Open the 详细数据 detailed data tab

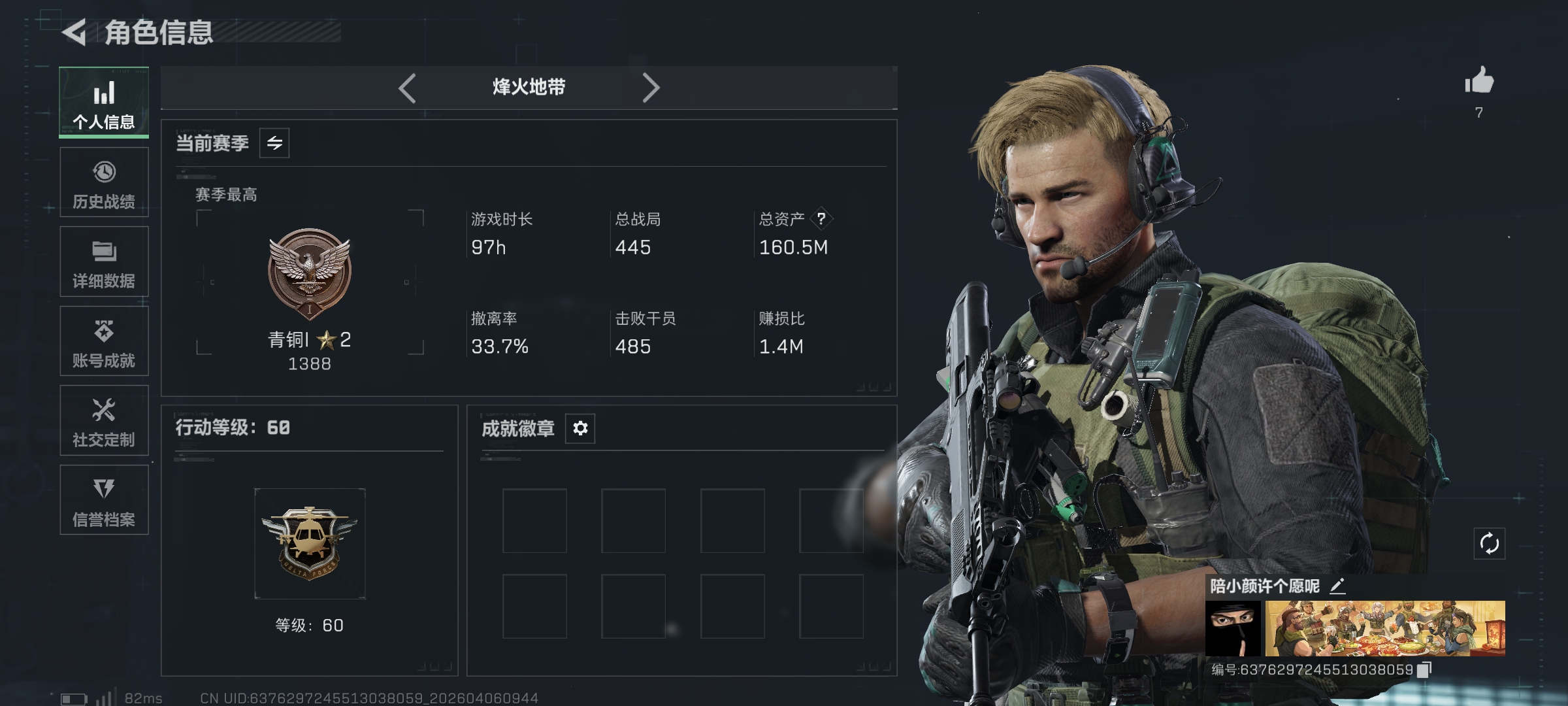(104, 261)
